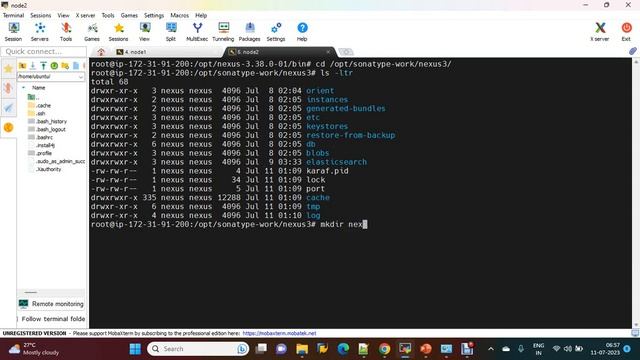Click the parent folder icon in SFTP toolbar

[22, 66]
